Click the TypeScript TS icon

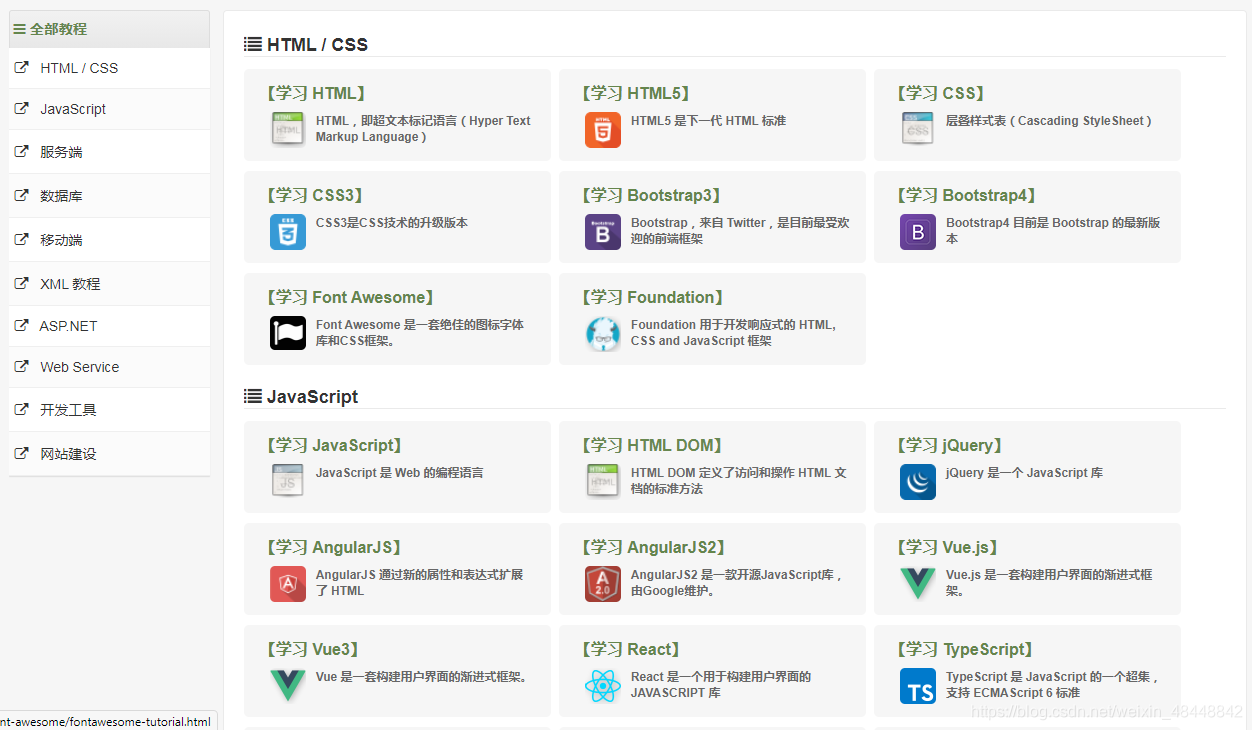point(918,686)
